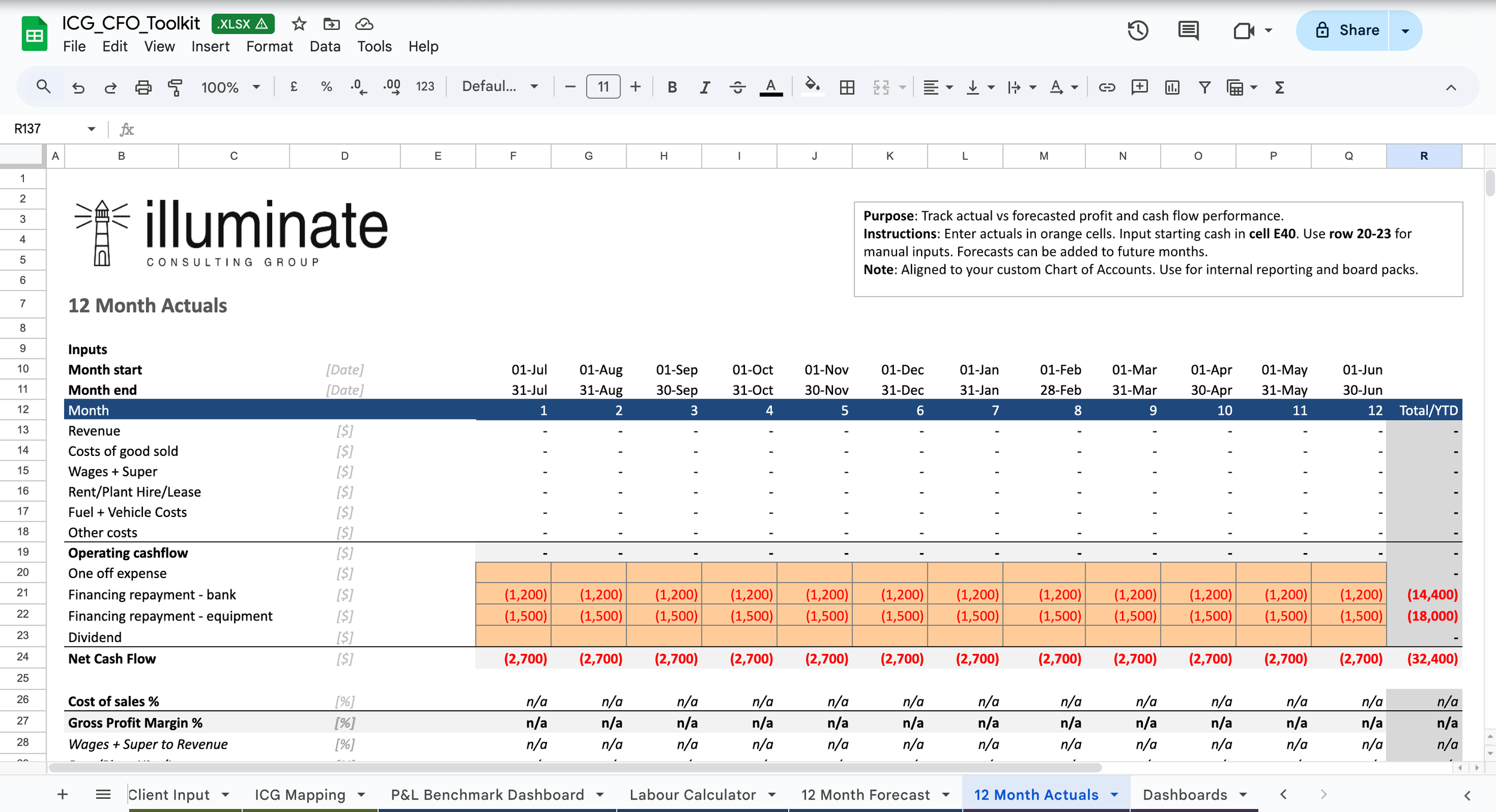Viewport: 1496px width, 812px height.
Task: Click the paint format roller icon
Action: tap(175, 87)
